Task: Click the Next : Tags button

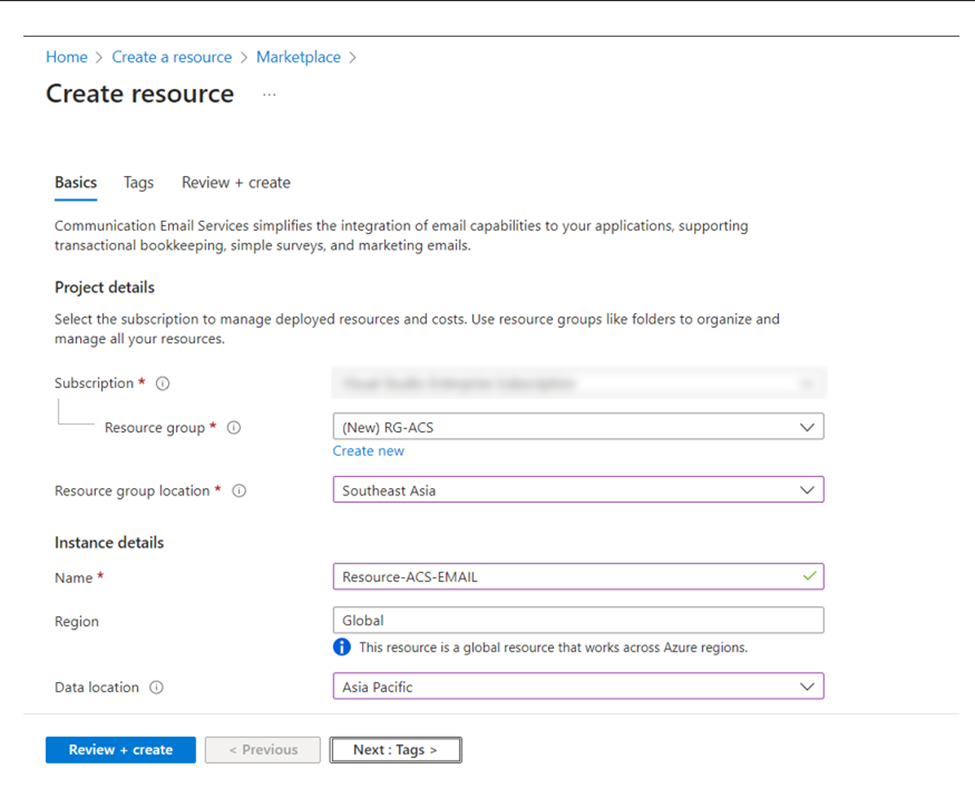Action: (395, 749)
